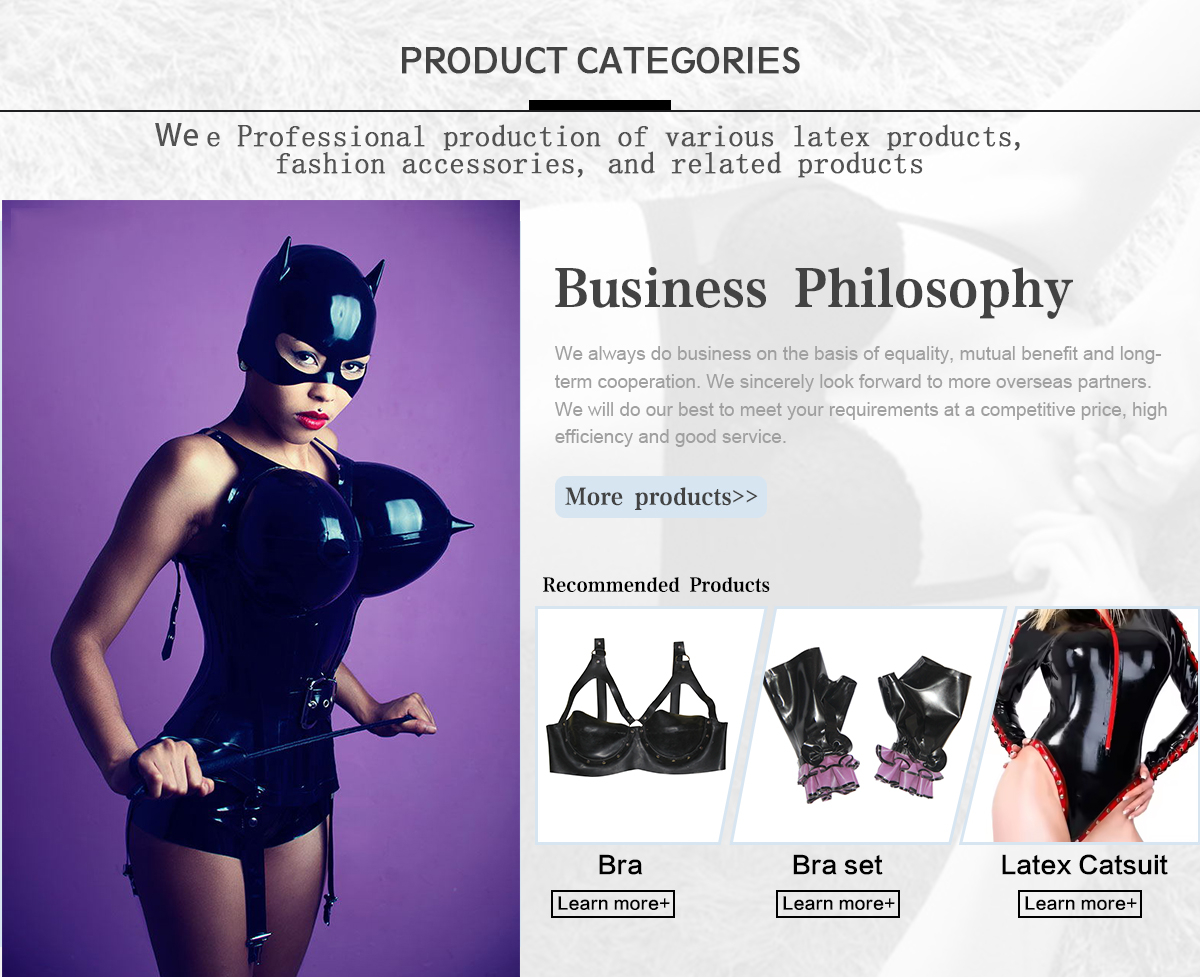Click the cat-ear mask in the banner
1200x977 pixels.
coord(308,315)
